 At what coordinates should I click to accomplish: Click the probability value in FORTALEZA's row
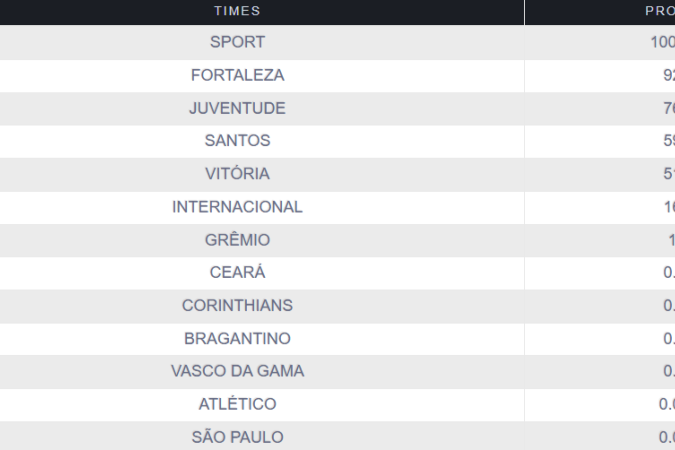665,75
